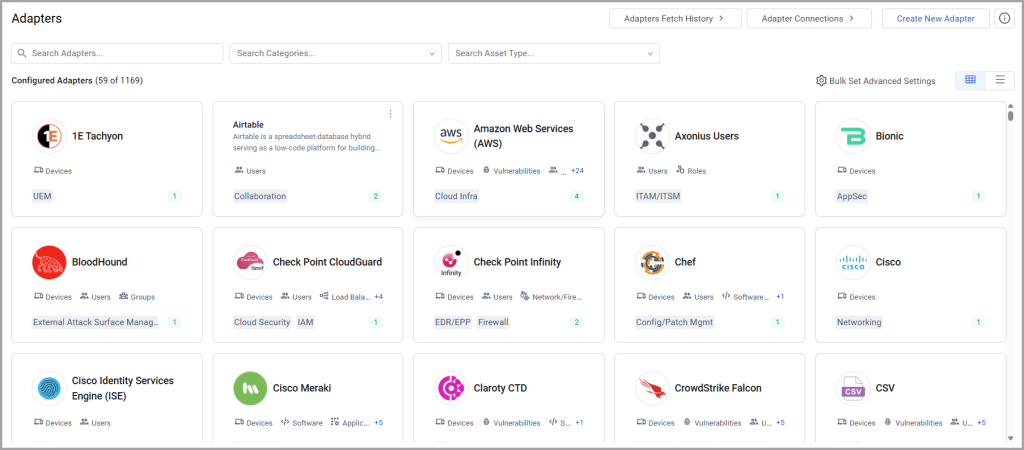Click the External Attack Surface category tag
The image size is (1024, 450).
coord(95,322)
